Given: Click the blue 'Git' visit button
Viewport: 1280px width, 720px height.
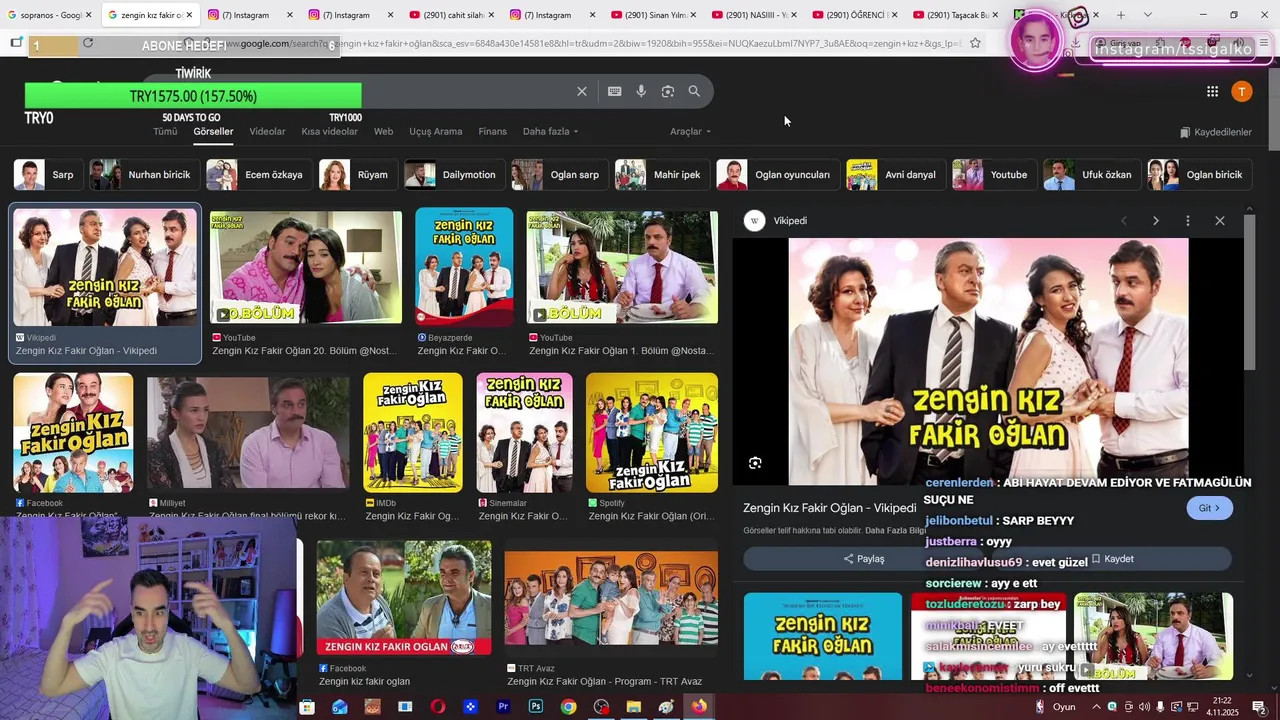Looking at the screenshot, I should click(x=1209, y=508).
